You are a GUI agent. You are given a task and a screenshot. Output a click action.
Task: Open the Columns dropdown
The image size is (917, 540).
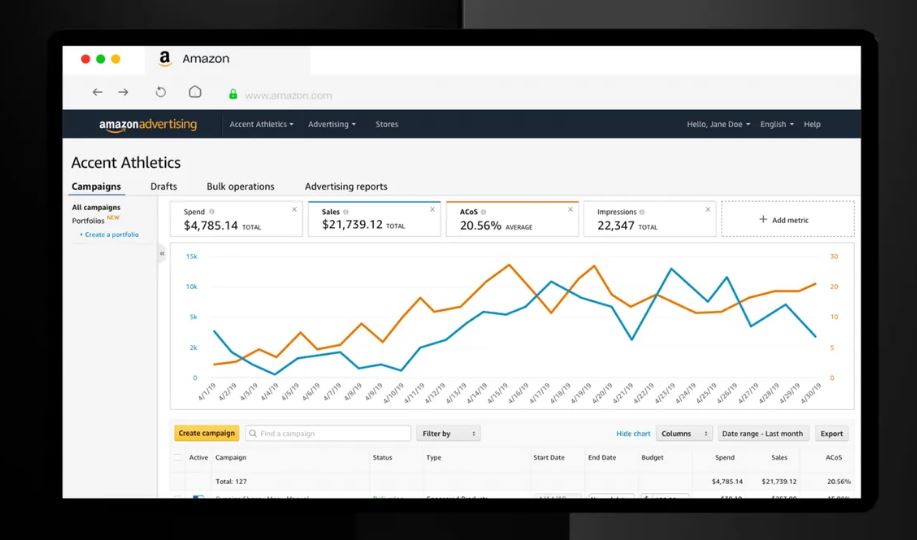(x=684, y=434)
